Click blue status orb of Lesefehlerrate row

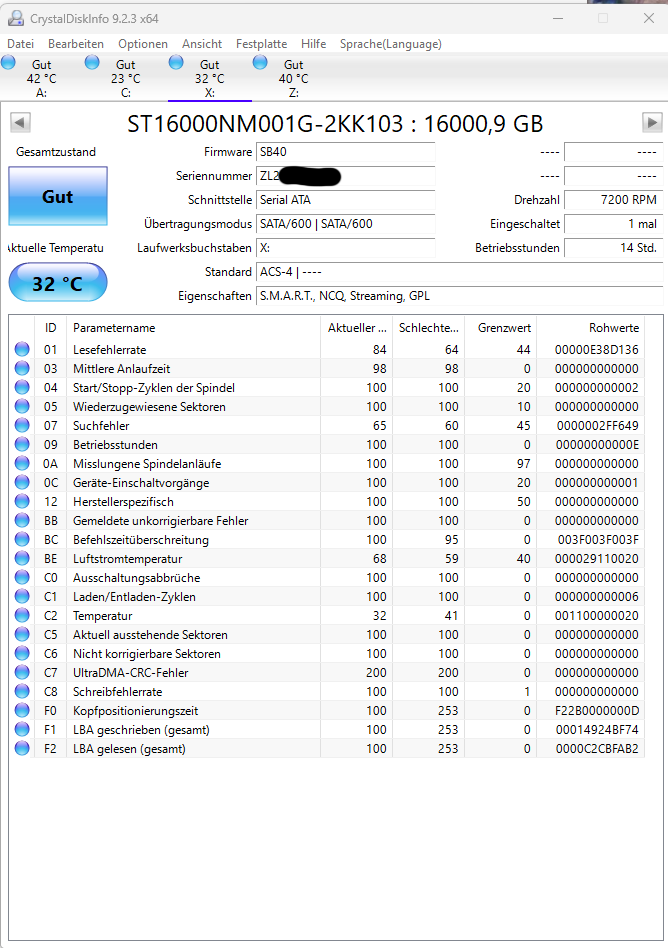tap(22, 349)
